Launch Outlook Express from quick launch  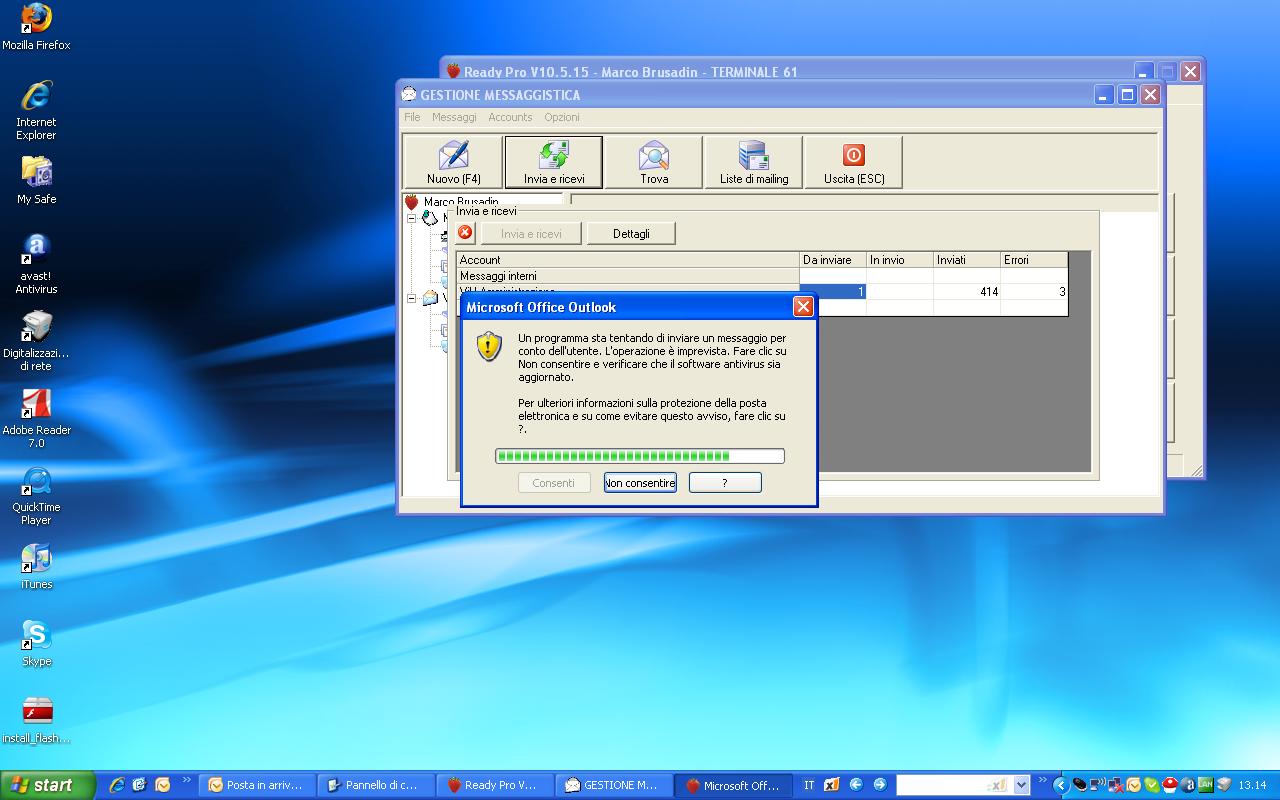[139, 785]
